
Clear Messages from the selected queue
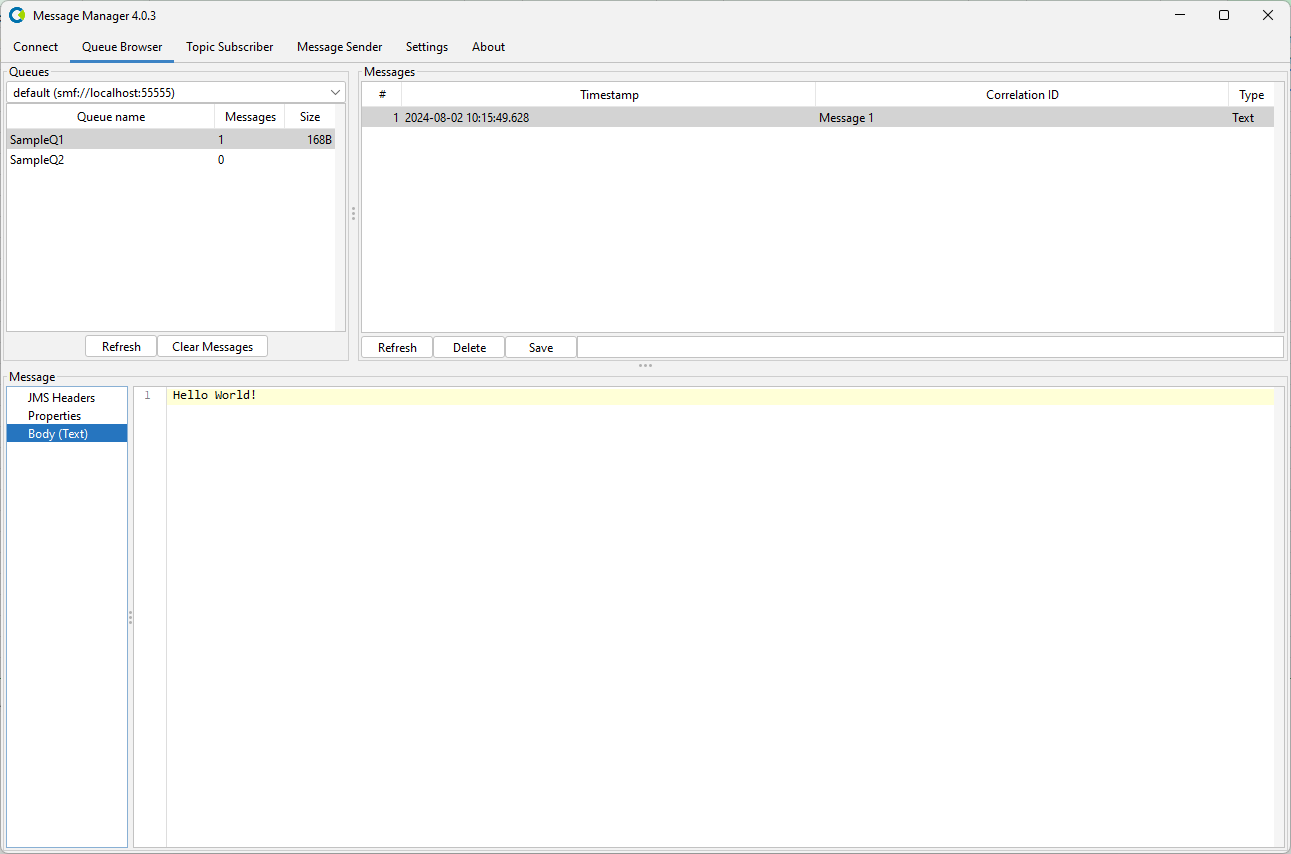(212, 347)
